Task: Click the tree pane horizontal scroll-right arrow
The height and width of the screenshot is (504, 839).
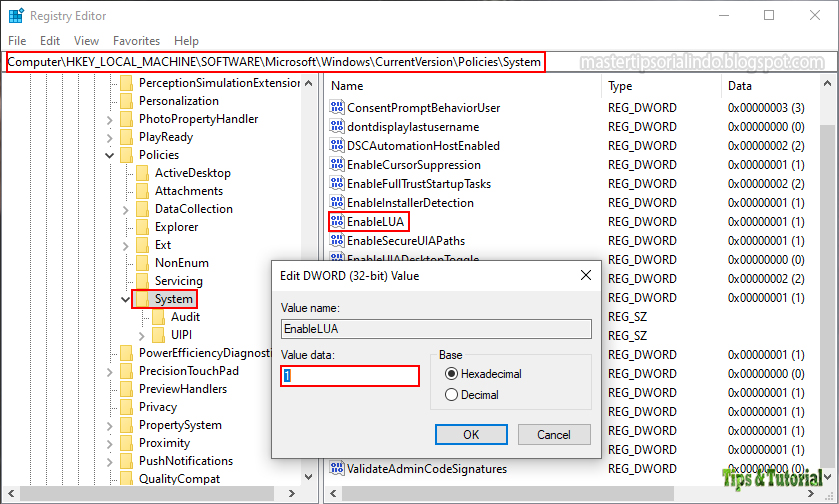Action: 292,493
